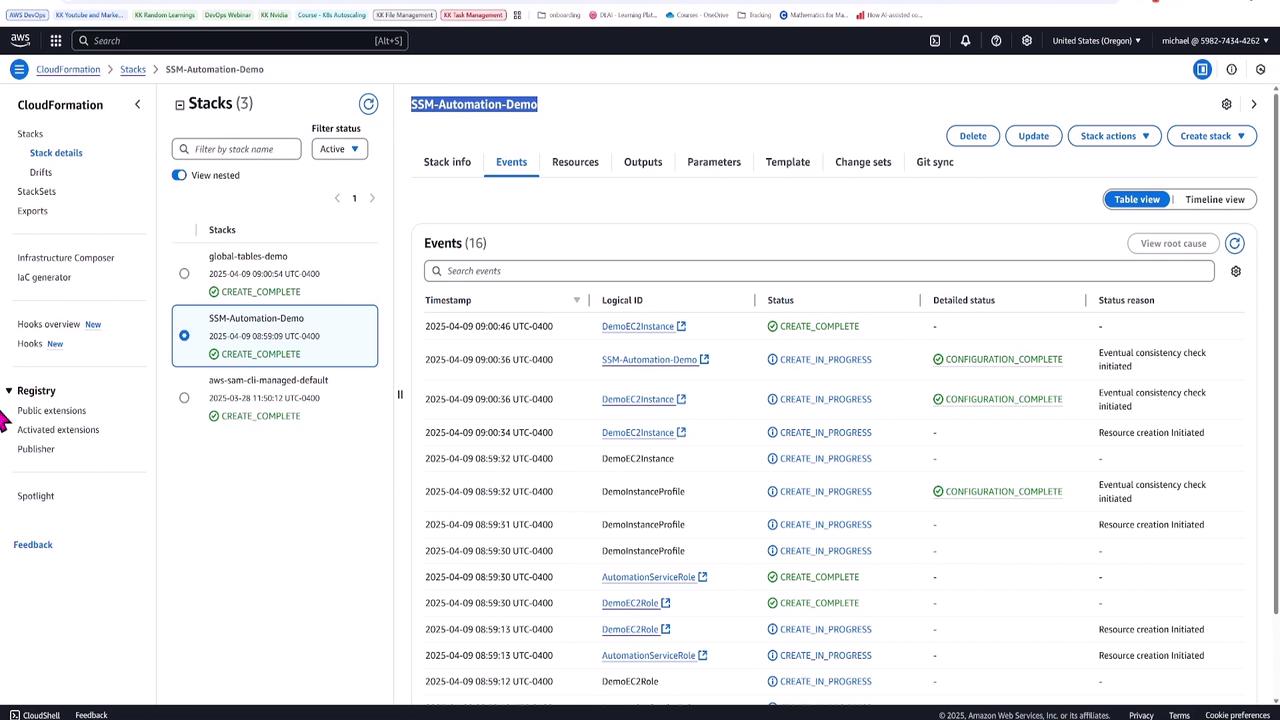Open the notifications bell

(x=965, y=41)
